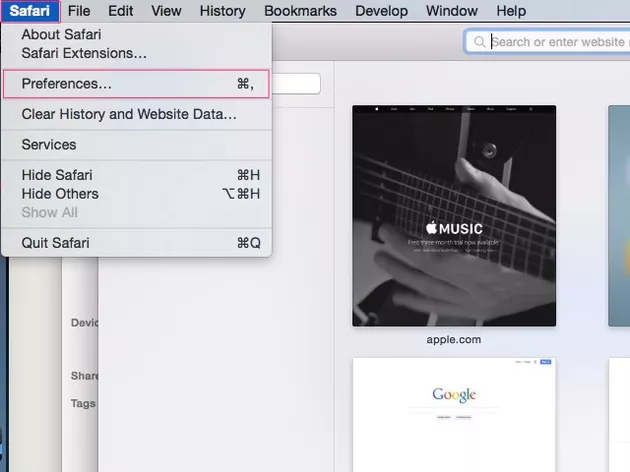Select Safari Extensions… menu entry
This screenshot has width=630, height=472.
tap(137, 53)
